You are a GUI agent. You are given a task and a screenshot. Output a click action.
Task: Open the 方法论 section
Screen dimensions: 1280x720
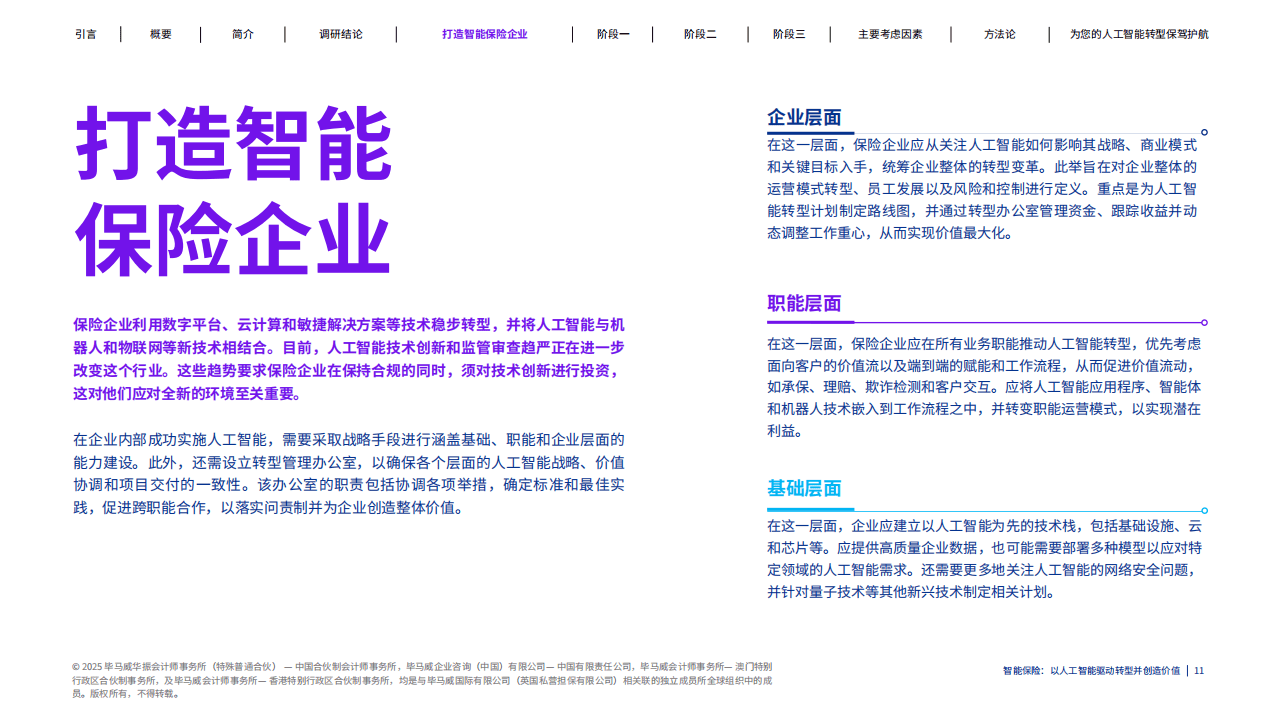(x=1000, y=34)
